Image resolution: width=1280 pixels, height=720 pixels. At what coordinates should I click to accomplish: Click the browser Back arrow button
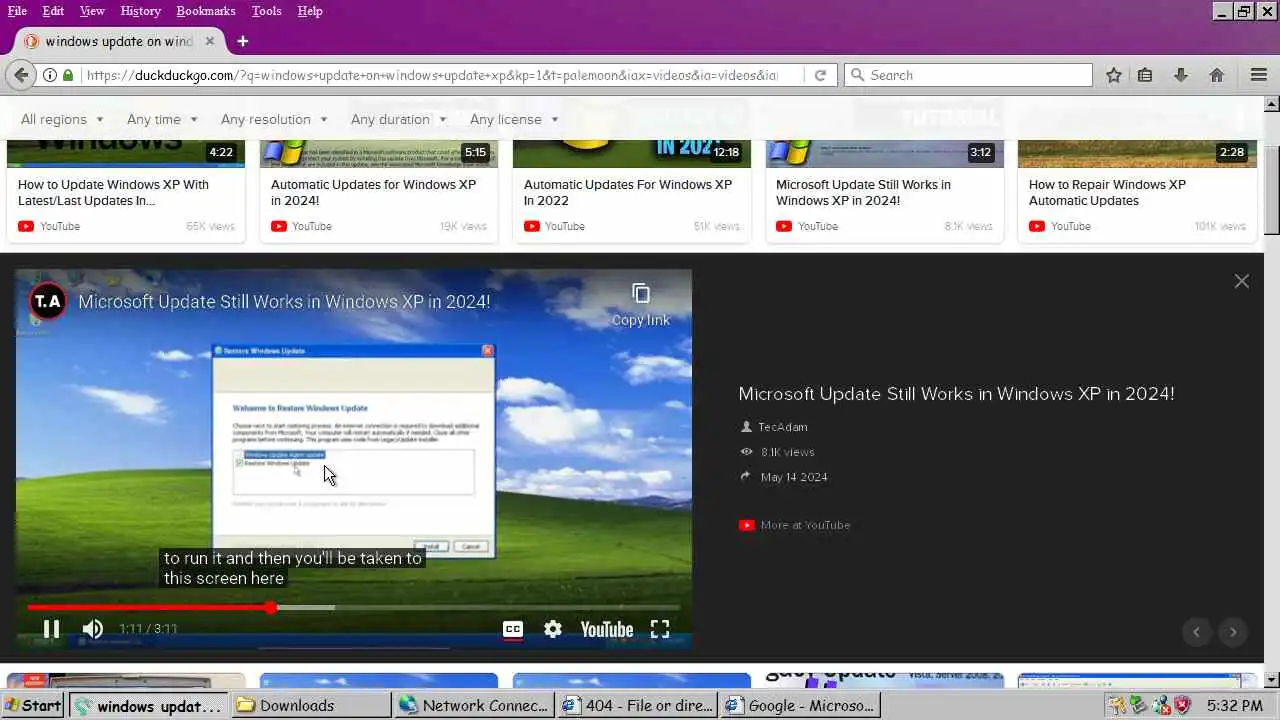(21, 75)
